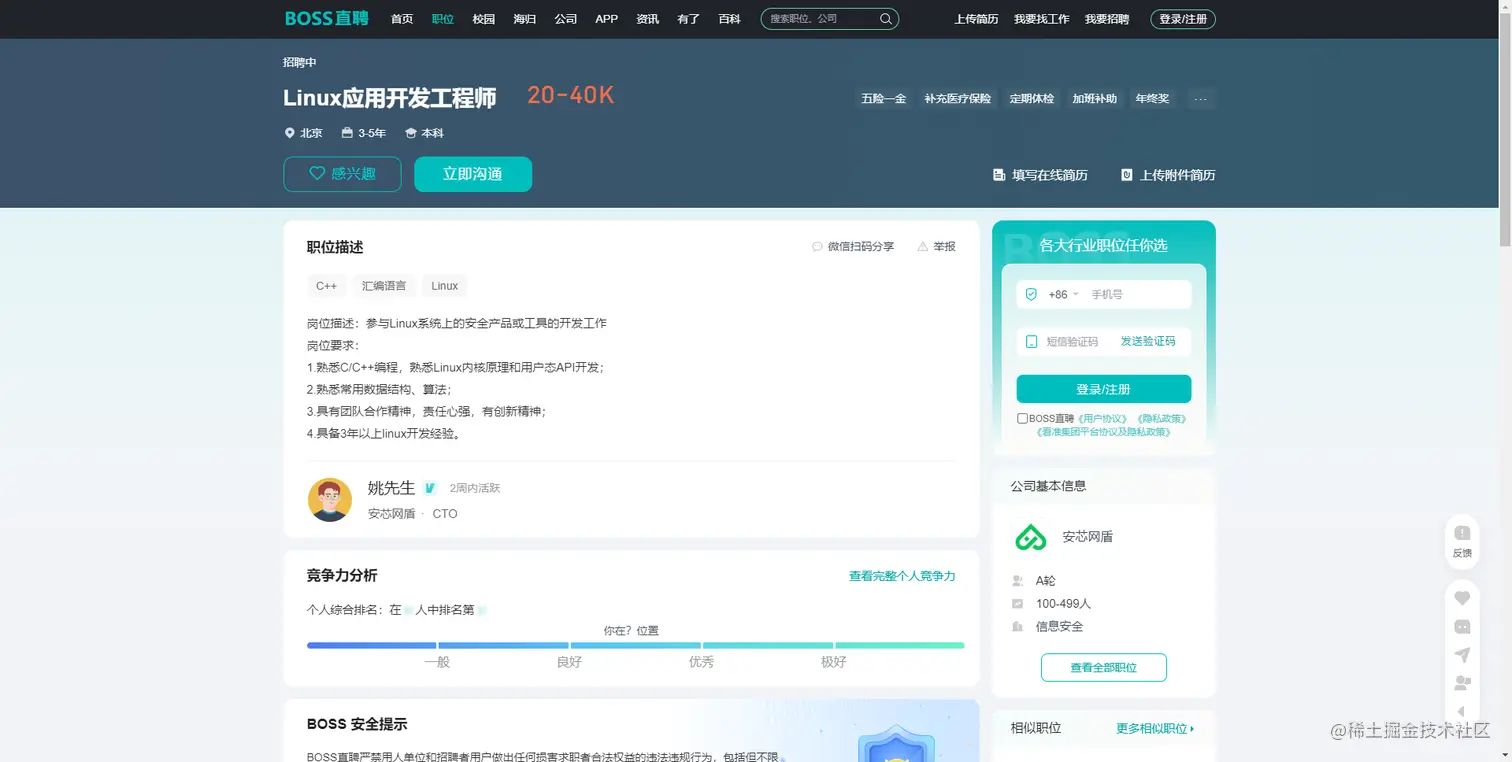Click 我要招聘 in top bar
Screen dimensions: 1512x762
click(x=1107, y=19)
